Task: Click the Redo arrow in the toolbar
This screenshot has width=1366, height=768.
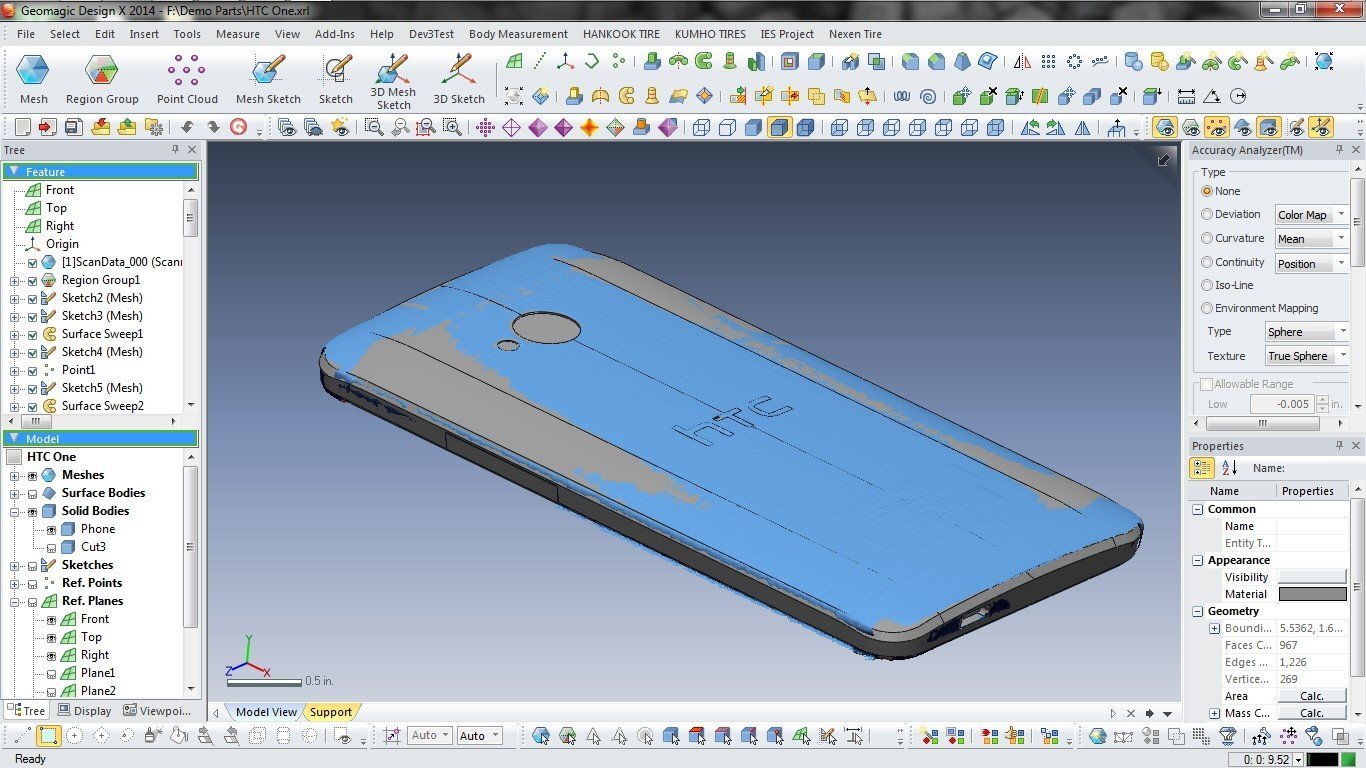Action: tap(213, 127)
